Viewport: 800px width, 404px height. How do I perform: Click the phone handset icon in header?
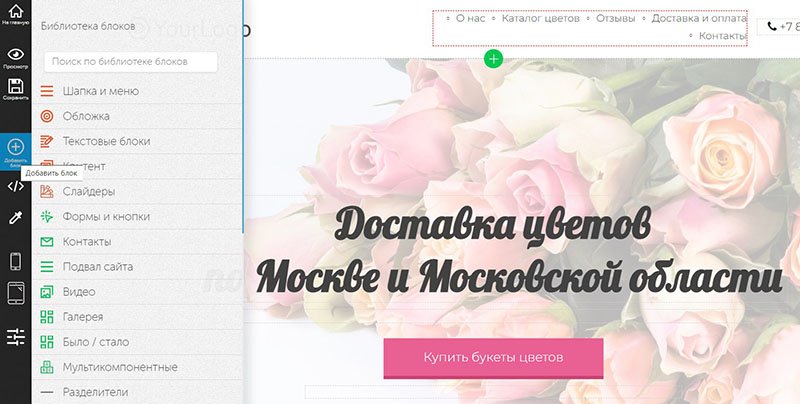[x=772, y=26]
